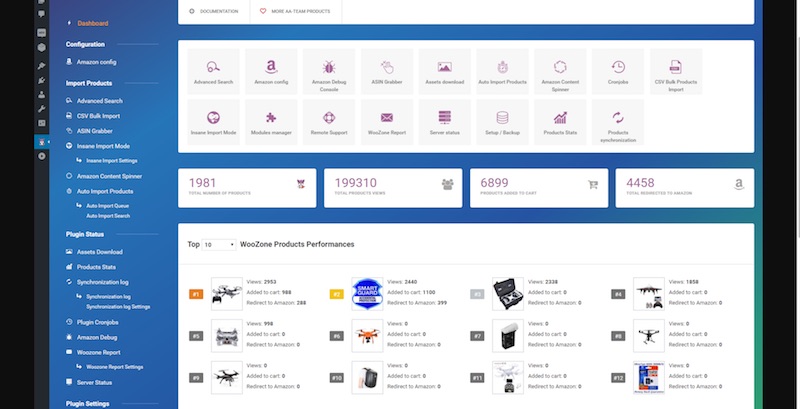
Task: Open Amazon Debug Console tile
Action: click(329, 71)
